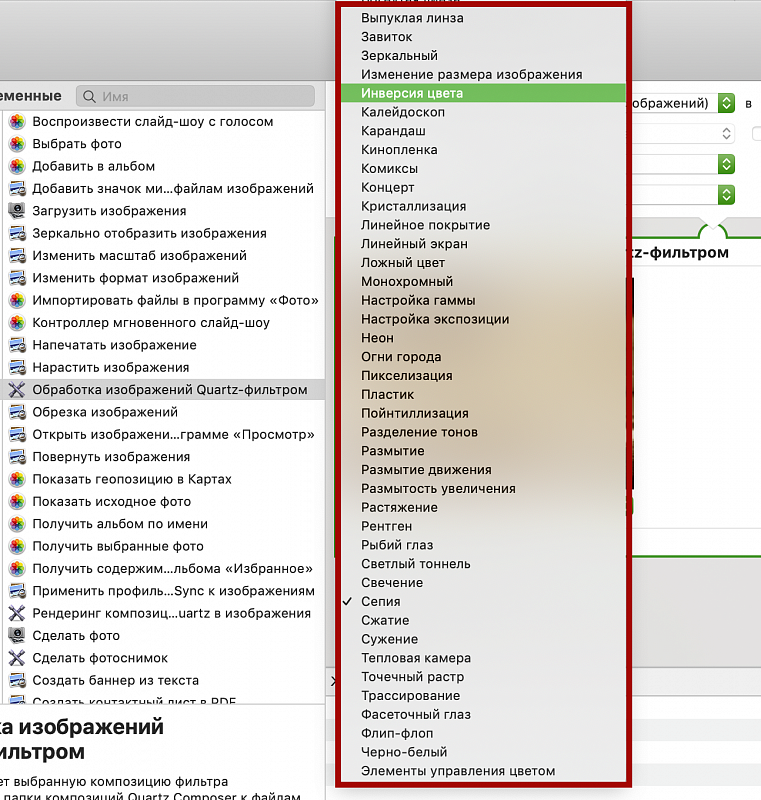Click the Photos icon beside Показать исходное фото
Screen dimensions: 761x800
(x=17, y=502)
